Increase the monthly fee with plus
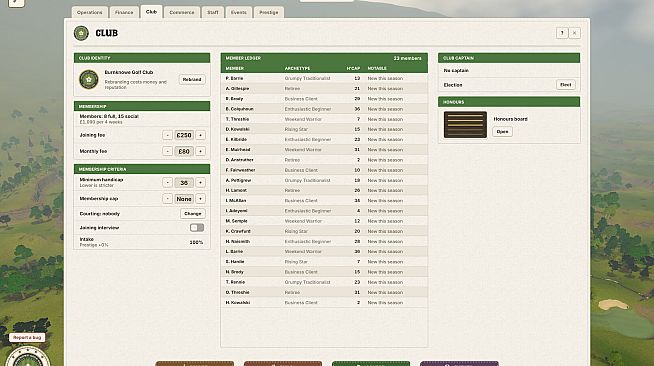Viewport: 654px width, 366px height. [x=201, y=151]
